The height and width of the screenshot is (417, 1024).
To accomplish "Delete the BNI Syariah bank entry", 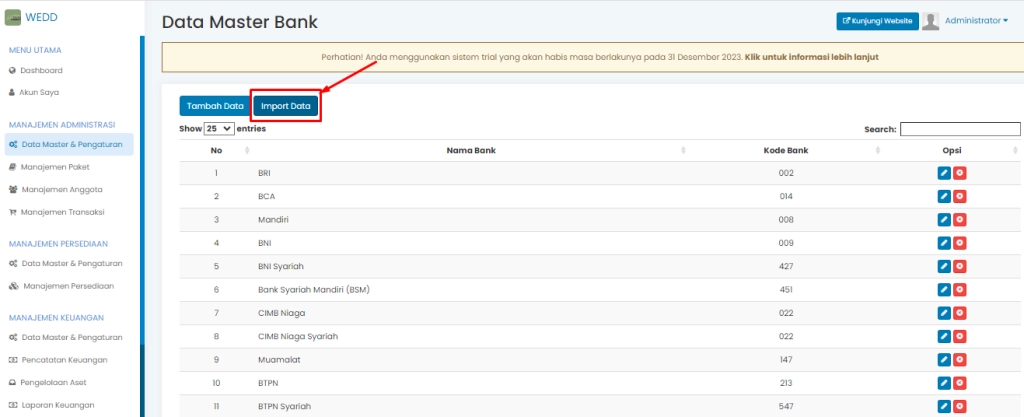I will [x=960, y=266].
